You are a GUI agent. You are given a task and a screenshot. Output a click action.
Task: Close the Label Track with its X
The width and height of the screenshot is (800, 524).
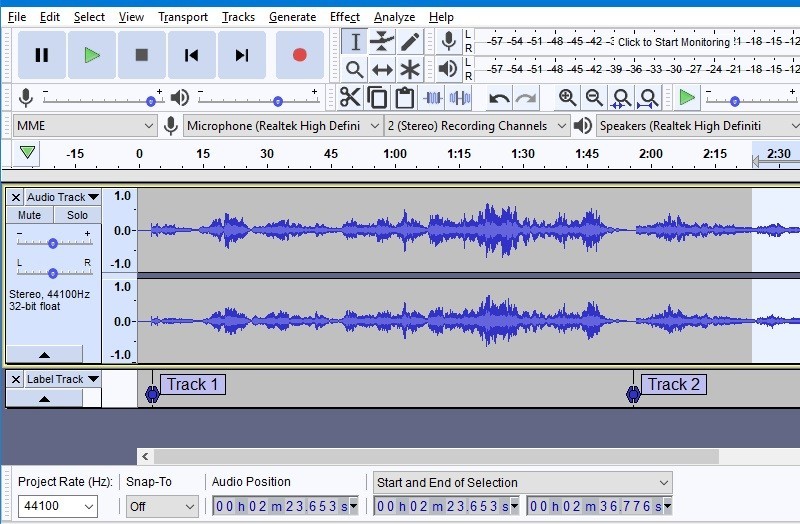[x=16, y=379]
